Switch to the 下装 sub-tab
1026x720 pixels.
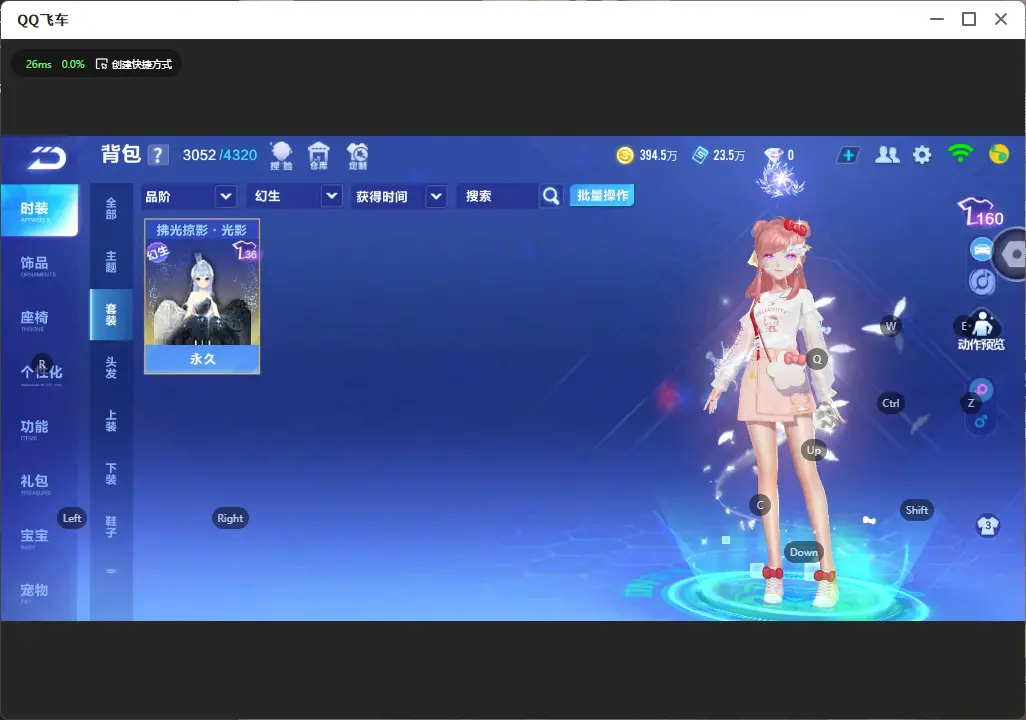pos(111,474)
